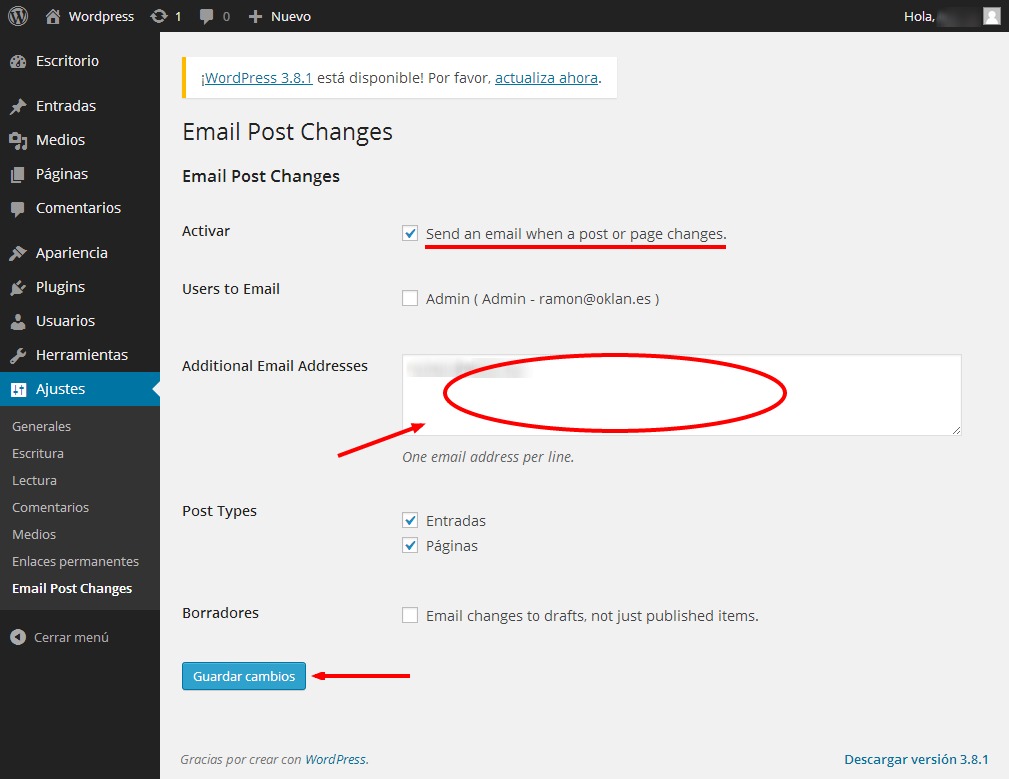Click the Additional Email Addresses text area
The width and height of the screenshot is (1009, 779).
click(681, 395)
